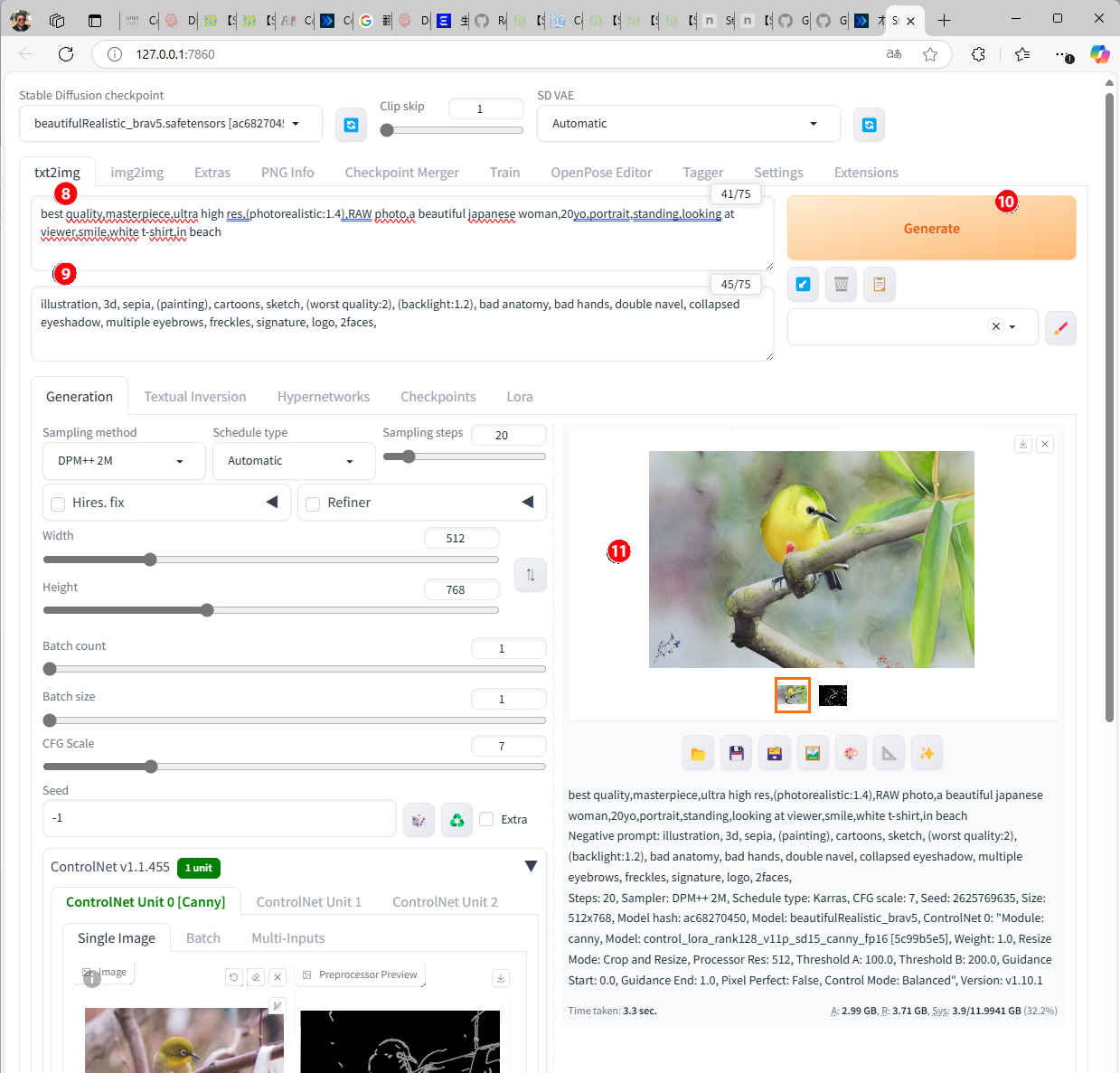Open the Stable Diffusion checkpoint dropdown

170,124
